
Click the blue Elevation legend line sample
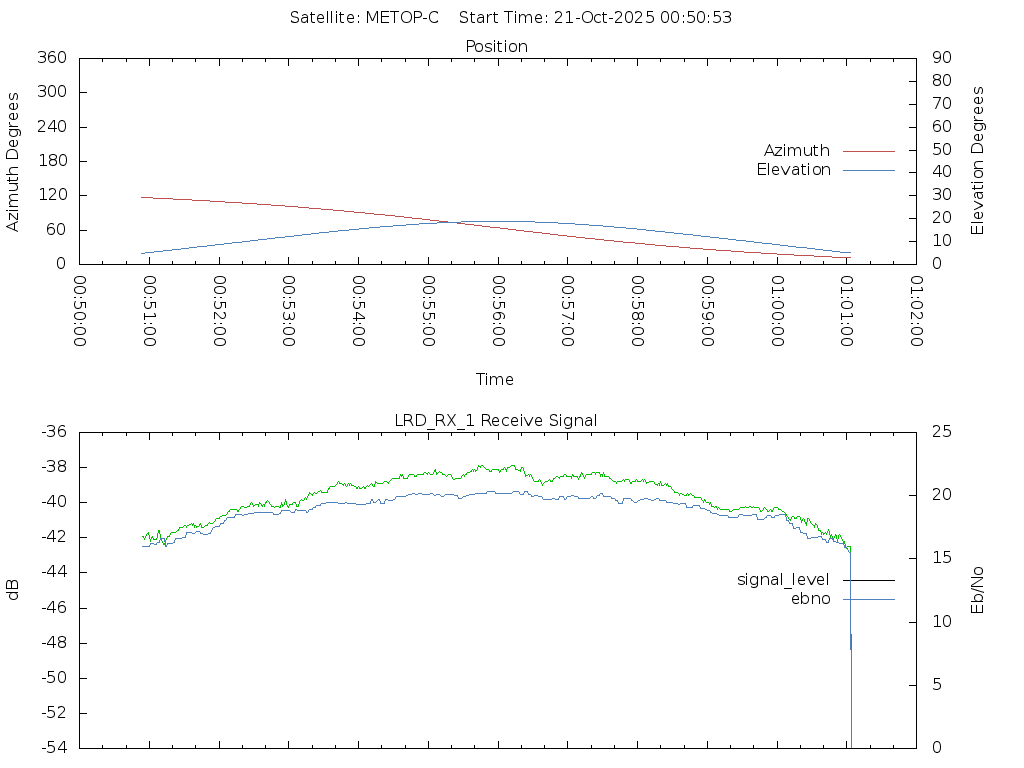pos(868,170)
